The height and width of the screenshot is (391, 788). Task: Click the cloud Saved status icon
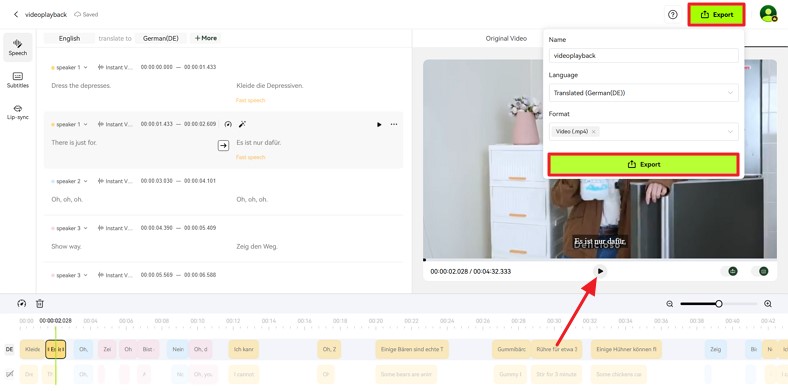point(77,15)
